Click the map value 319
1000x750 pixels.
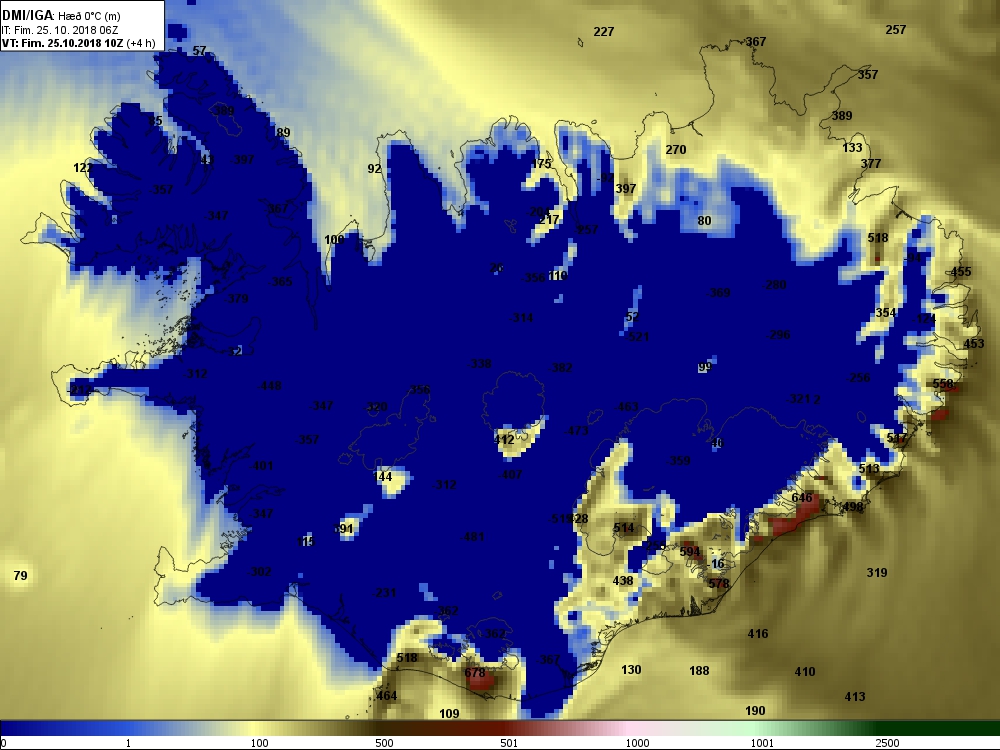877,572
